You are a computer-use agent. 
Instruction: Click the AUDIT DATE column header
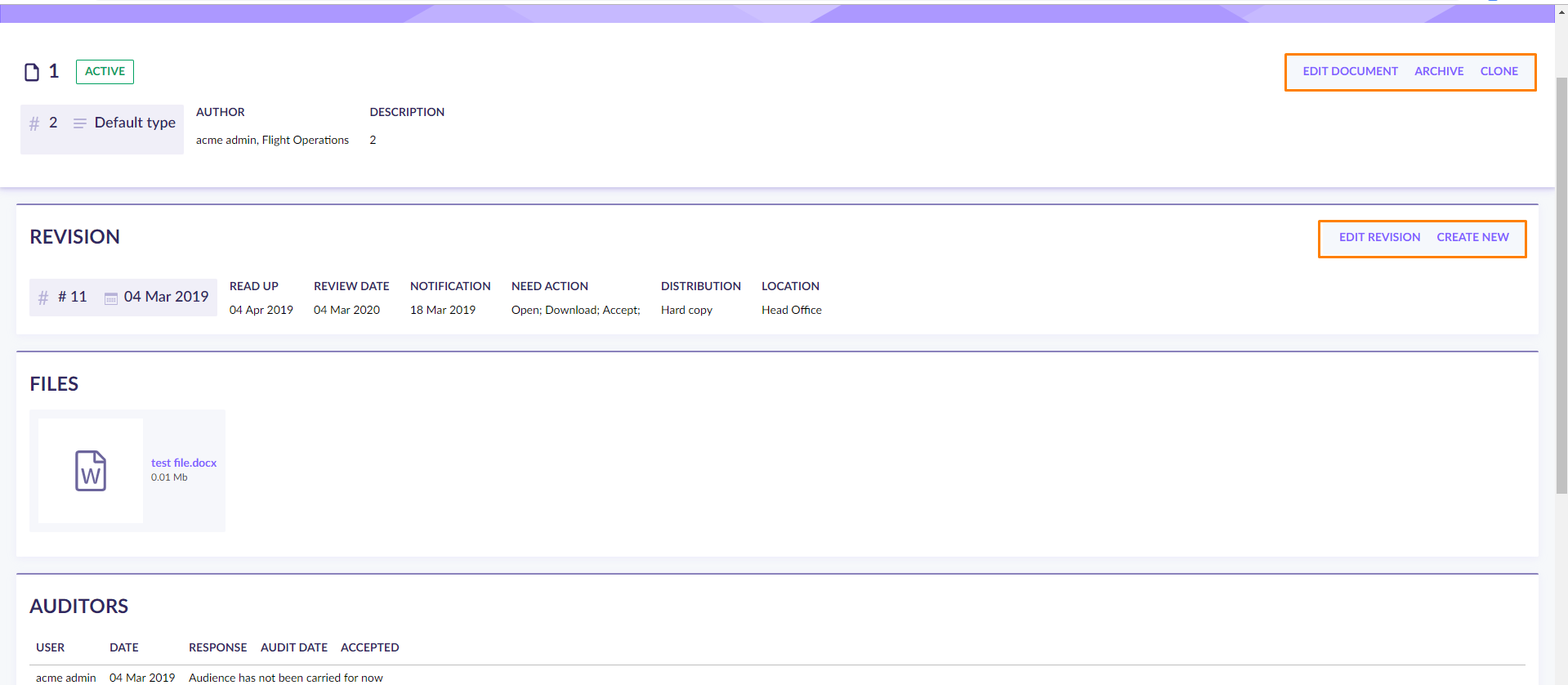coord(294,647)
